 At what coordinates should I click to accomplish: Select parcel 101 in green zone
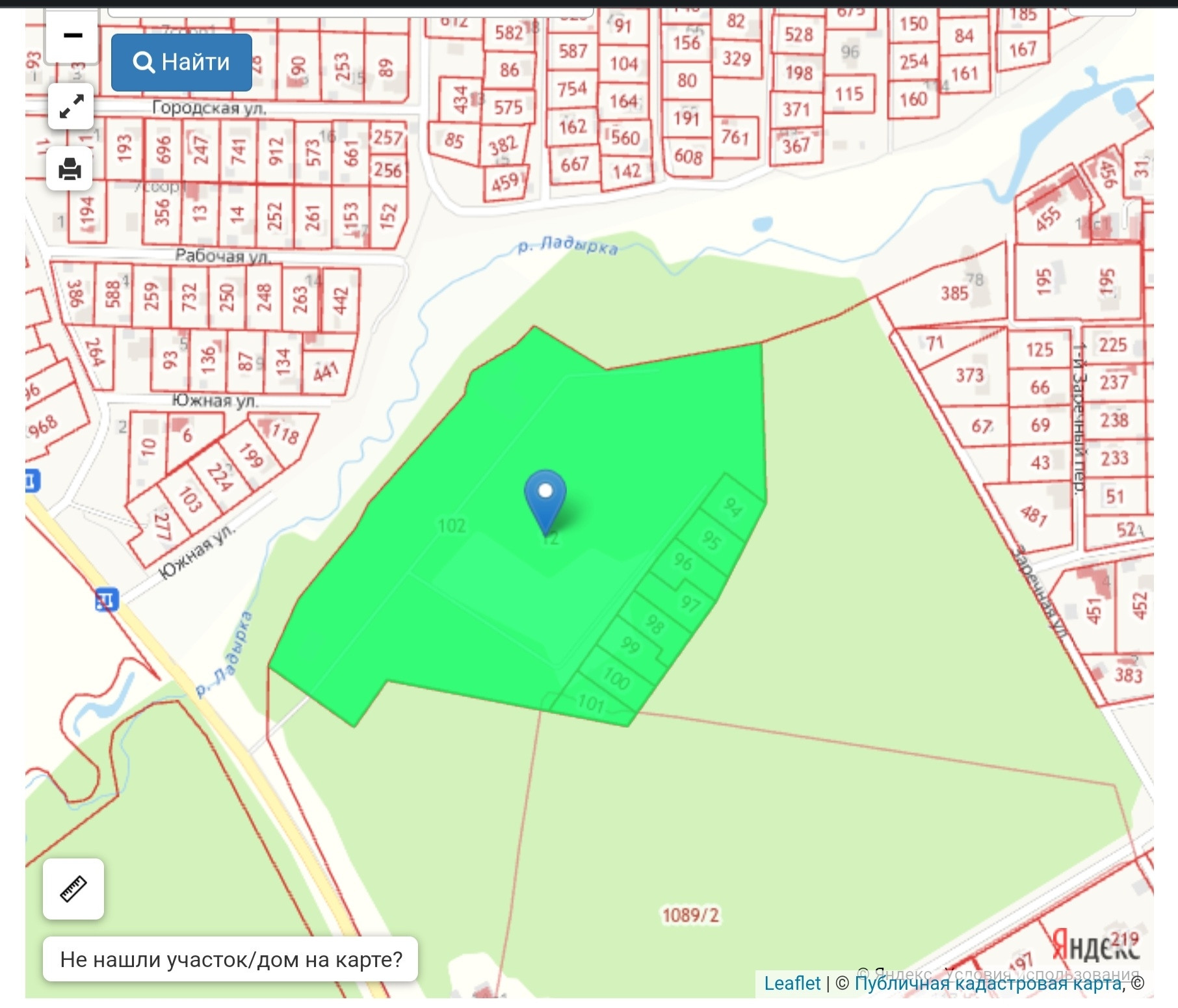(591, 703)
